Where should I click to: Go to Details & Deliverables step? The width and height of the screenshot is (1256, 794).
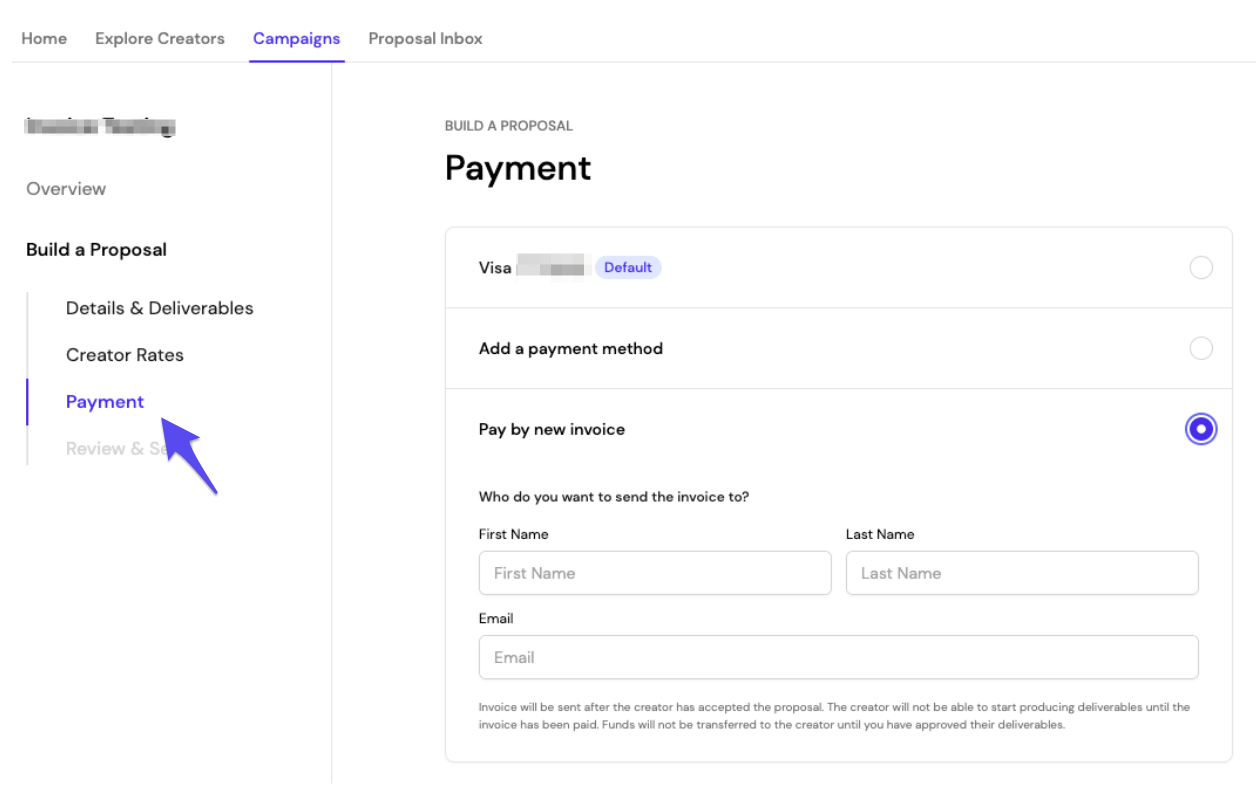[160, 308]
